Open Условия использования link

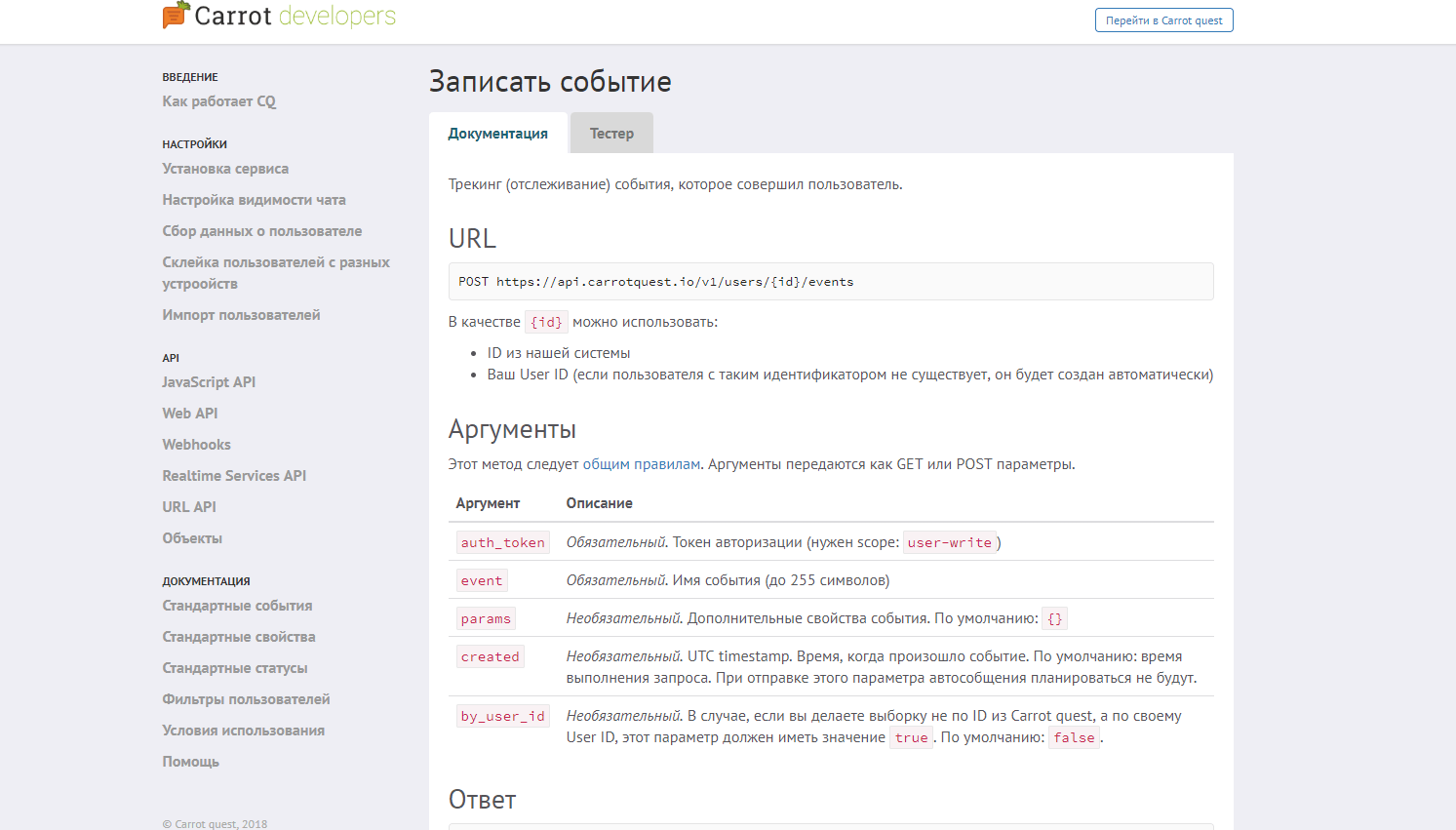(x=244, y=731)
